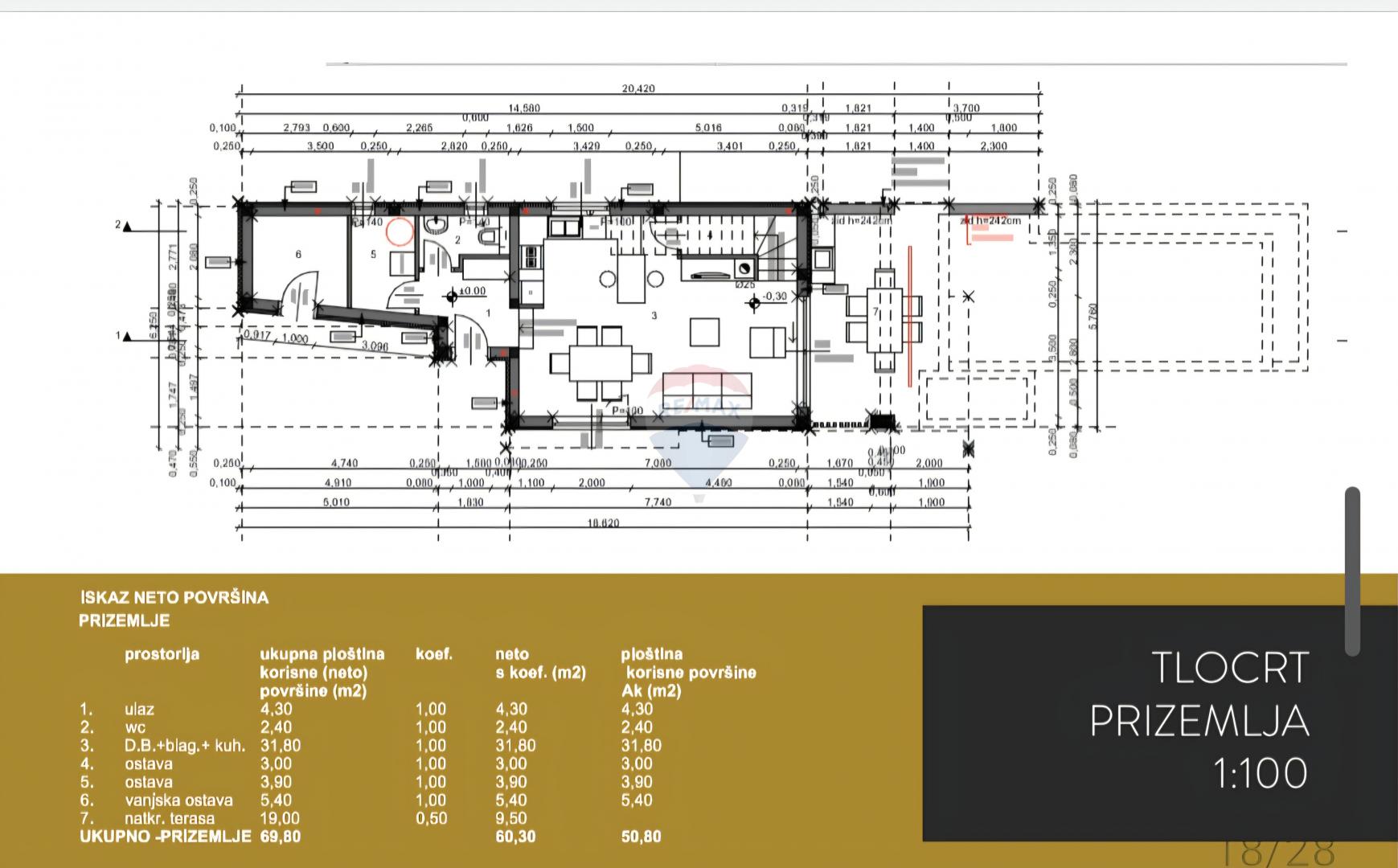Click the toilet symbol in the WC
The width and height of the screenshot is (1398, 868).
click(x=489, y=238)
